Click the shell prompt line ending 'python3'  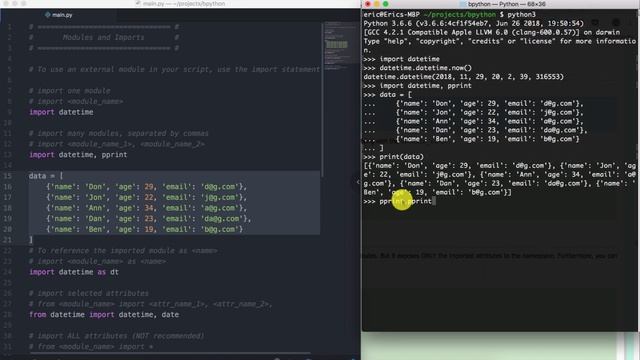click(x=449, y=14)
